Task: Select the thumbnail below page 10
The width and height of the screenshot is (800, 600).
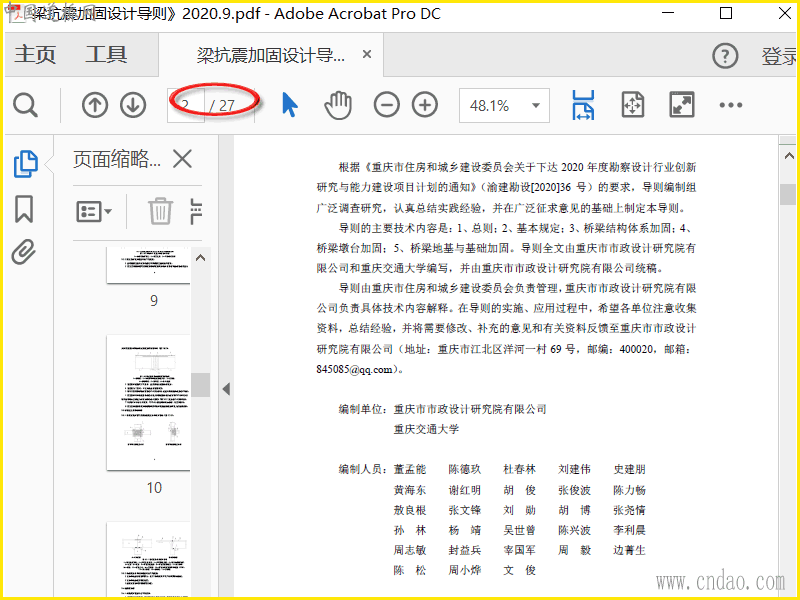Action: coord(148,559)
